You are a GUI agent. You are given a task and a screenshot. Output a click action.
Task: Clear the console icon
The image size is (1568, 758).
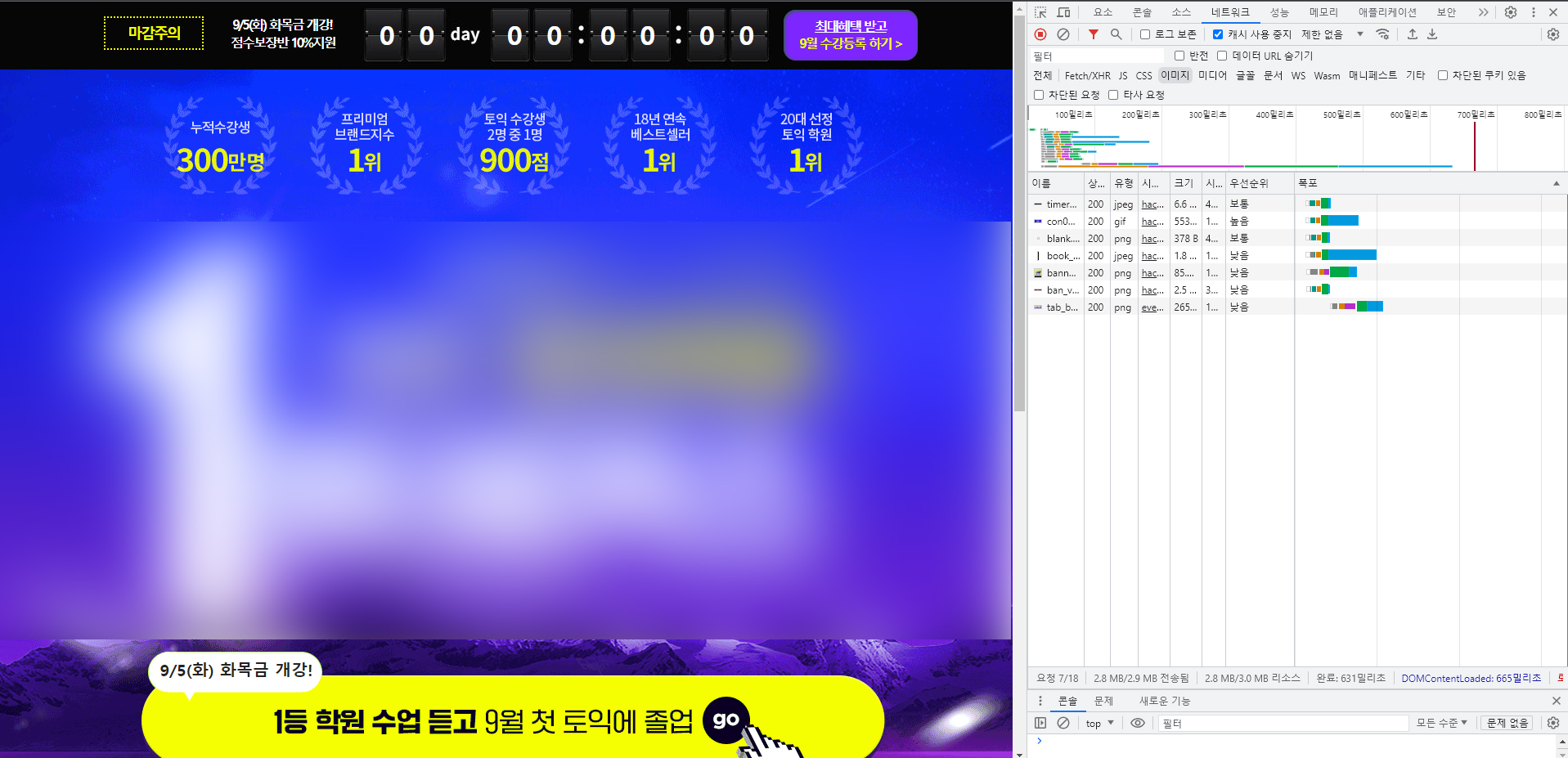[1063, 723]
